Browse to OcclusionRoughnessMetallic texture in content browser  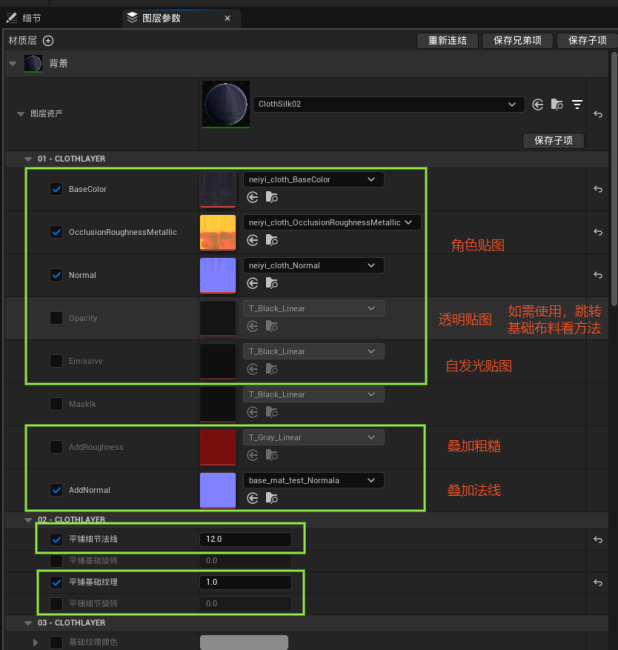point(270,241)
